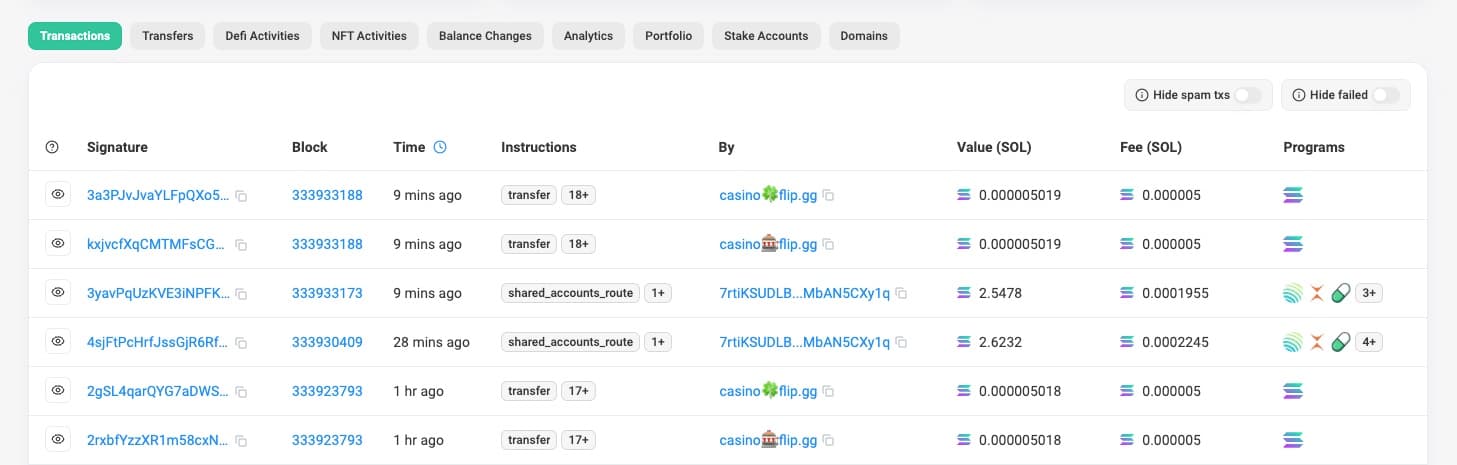The image size is (1457, 465).
Task: Click shared_accounts_route tag in 3yavPqUzKVE3iNPFK row
Action: pos(570,293)
